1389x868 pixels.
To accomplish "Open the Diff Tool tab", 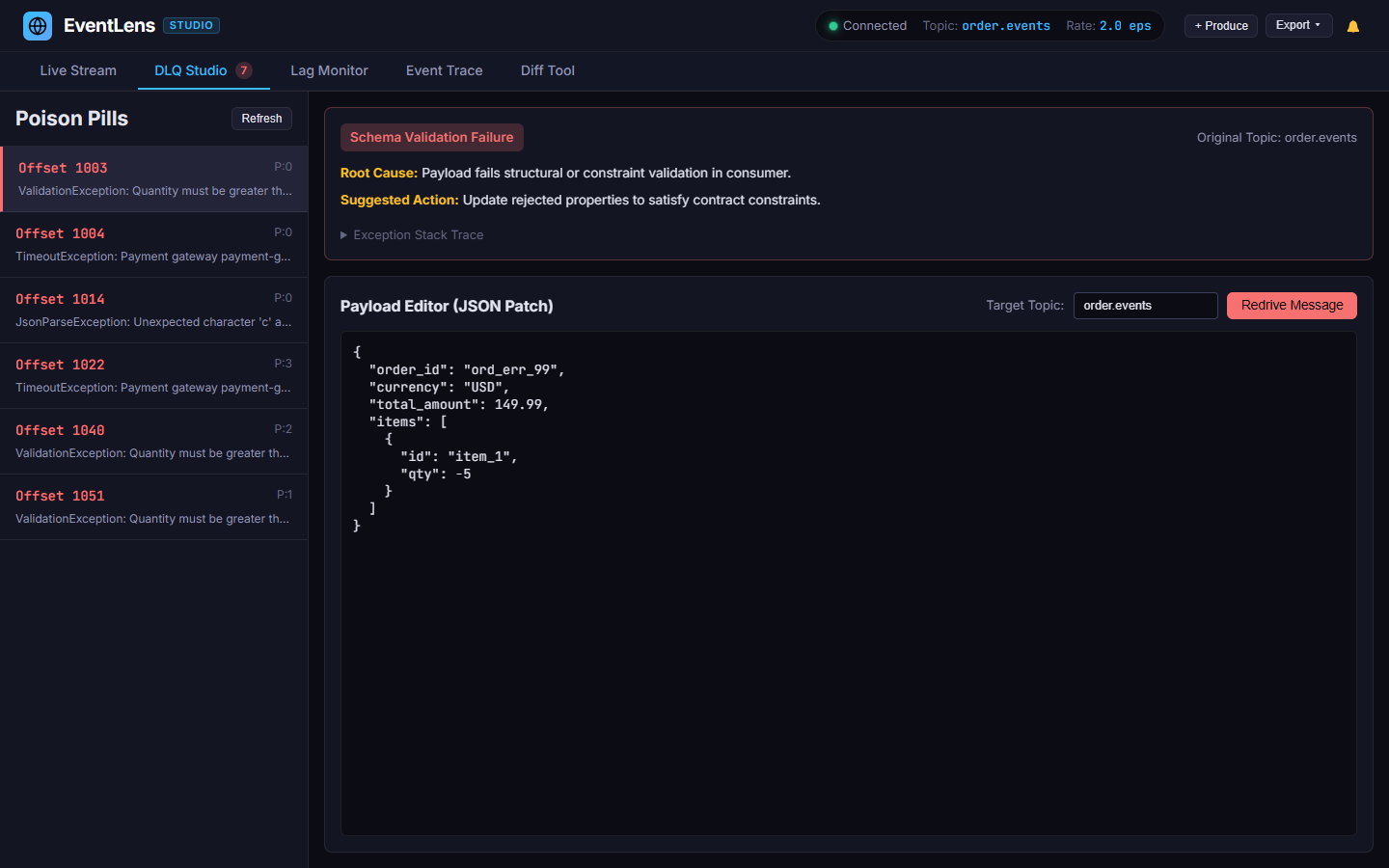I will tap(548, 70).
